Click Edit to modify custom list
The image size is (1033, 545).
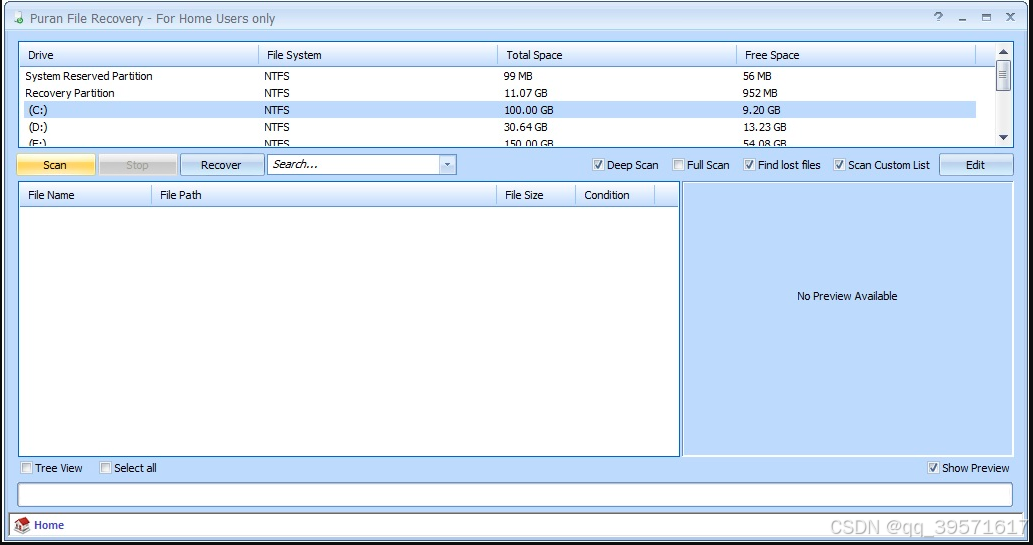(x=976, y=165)
